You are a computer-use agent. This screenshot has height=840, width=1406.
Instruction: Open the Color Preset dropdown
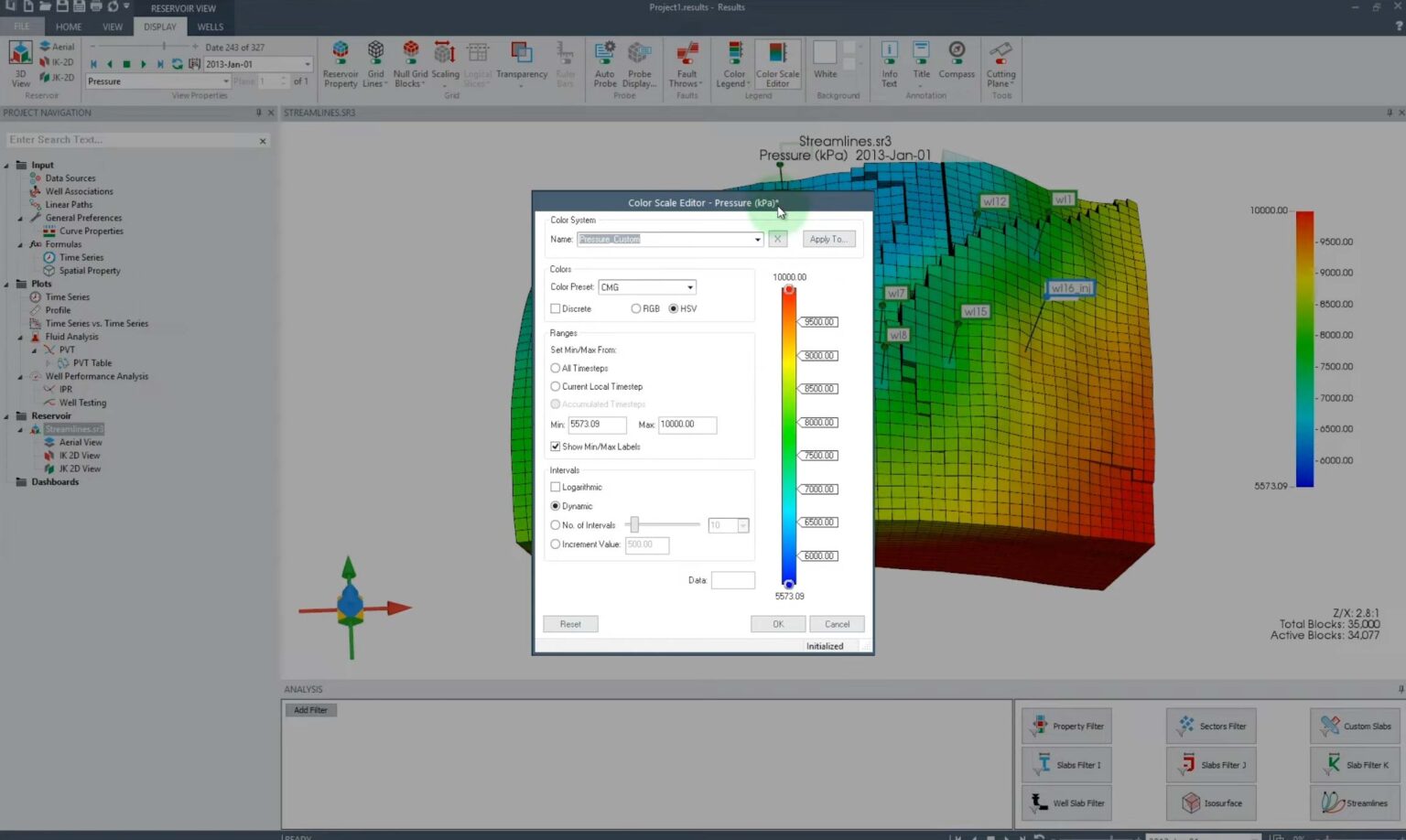pyautogui.click(x=689, y=287)
